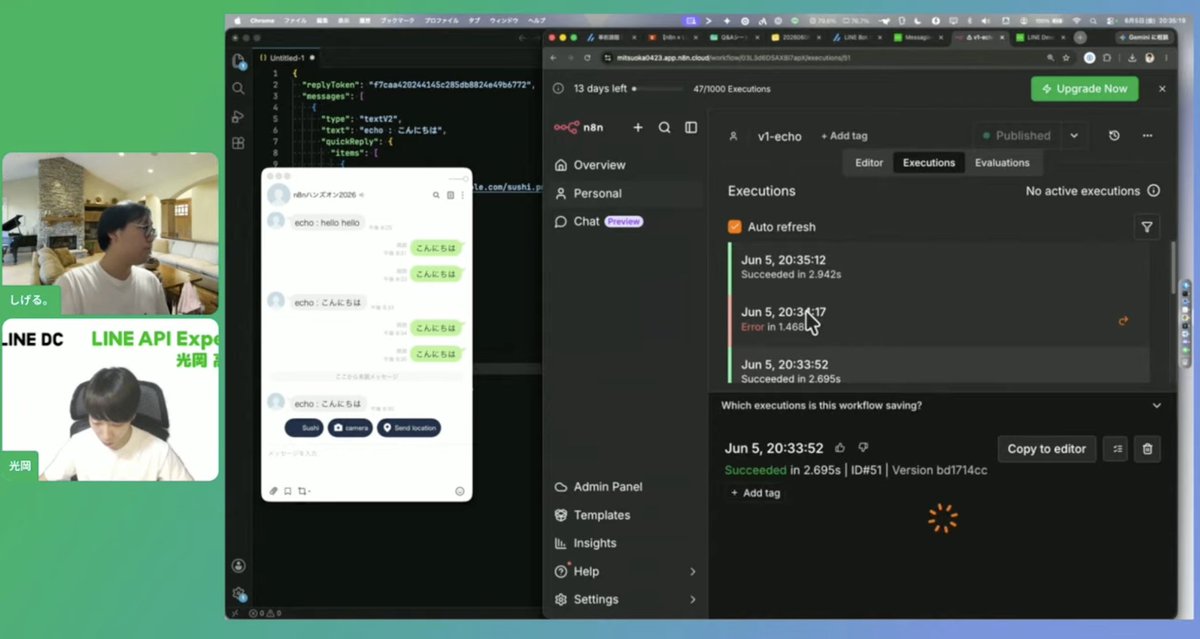The width and height of the screenshot is (1200, 639).
Task: Click the list icon next to Copy to editor
Action: pos(1115,449)
